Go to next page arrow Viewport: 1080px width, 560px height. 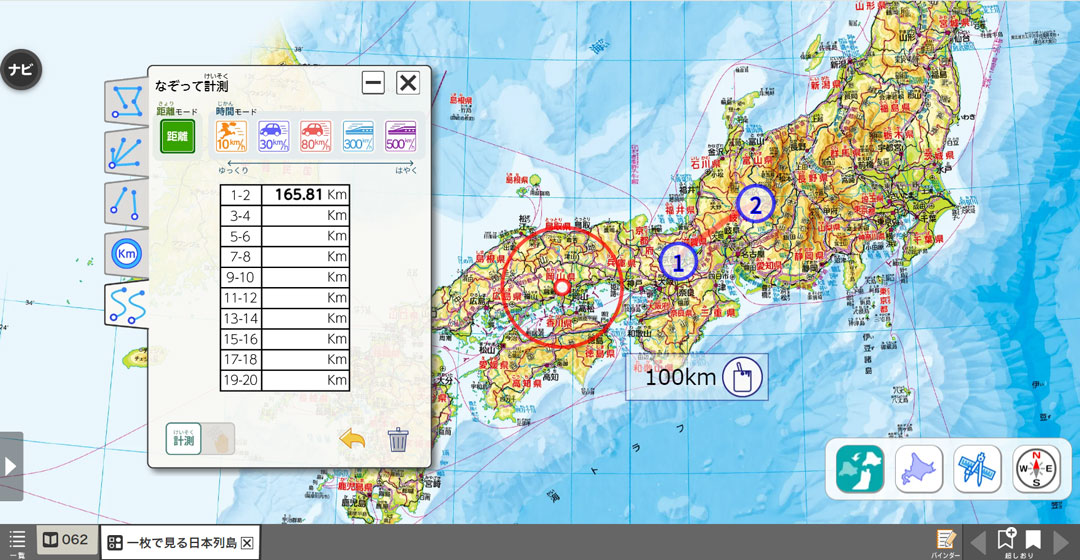1061,542
